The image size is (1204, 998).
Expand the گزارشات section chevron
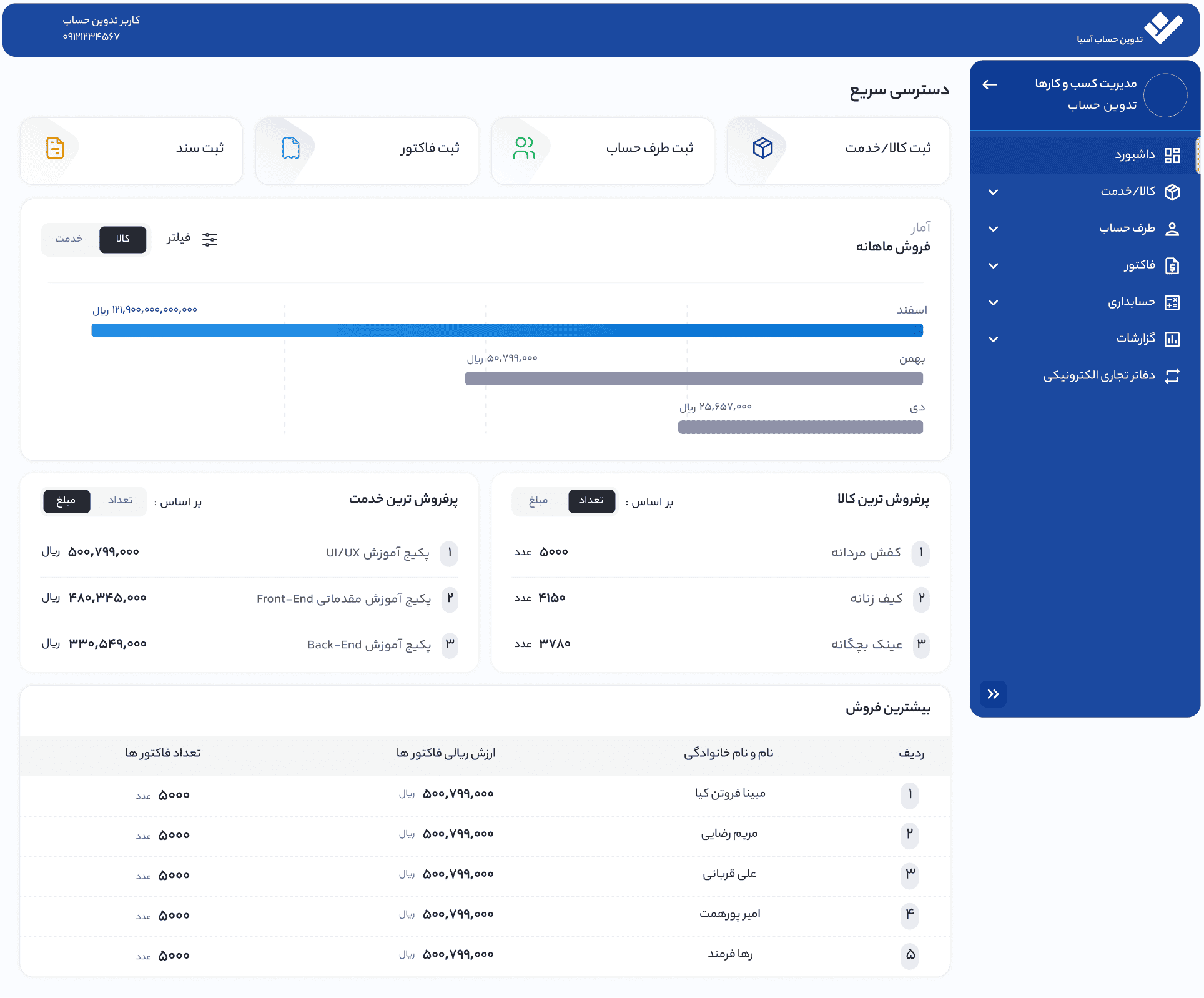(993, 338)
